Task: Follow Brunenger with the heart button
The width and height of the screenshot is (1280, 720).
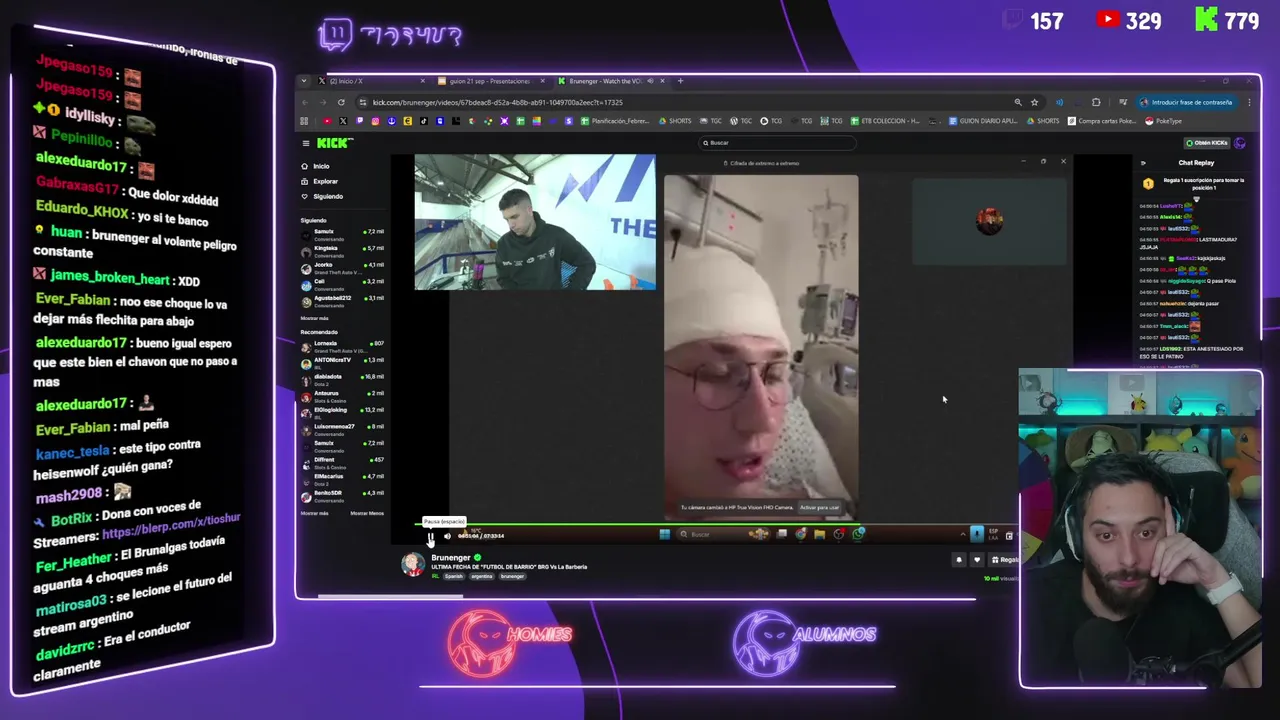Action: click(977, 560)
